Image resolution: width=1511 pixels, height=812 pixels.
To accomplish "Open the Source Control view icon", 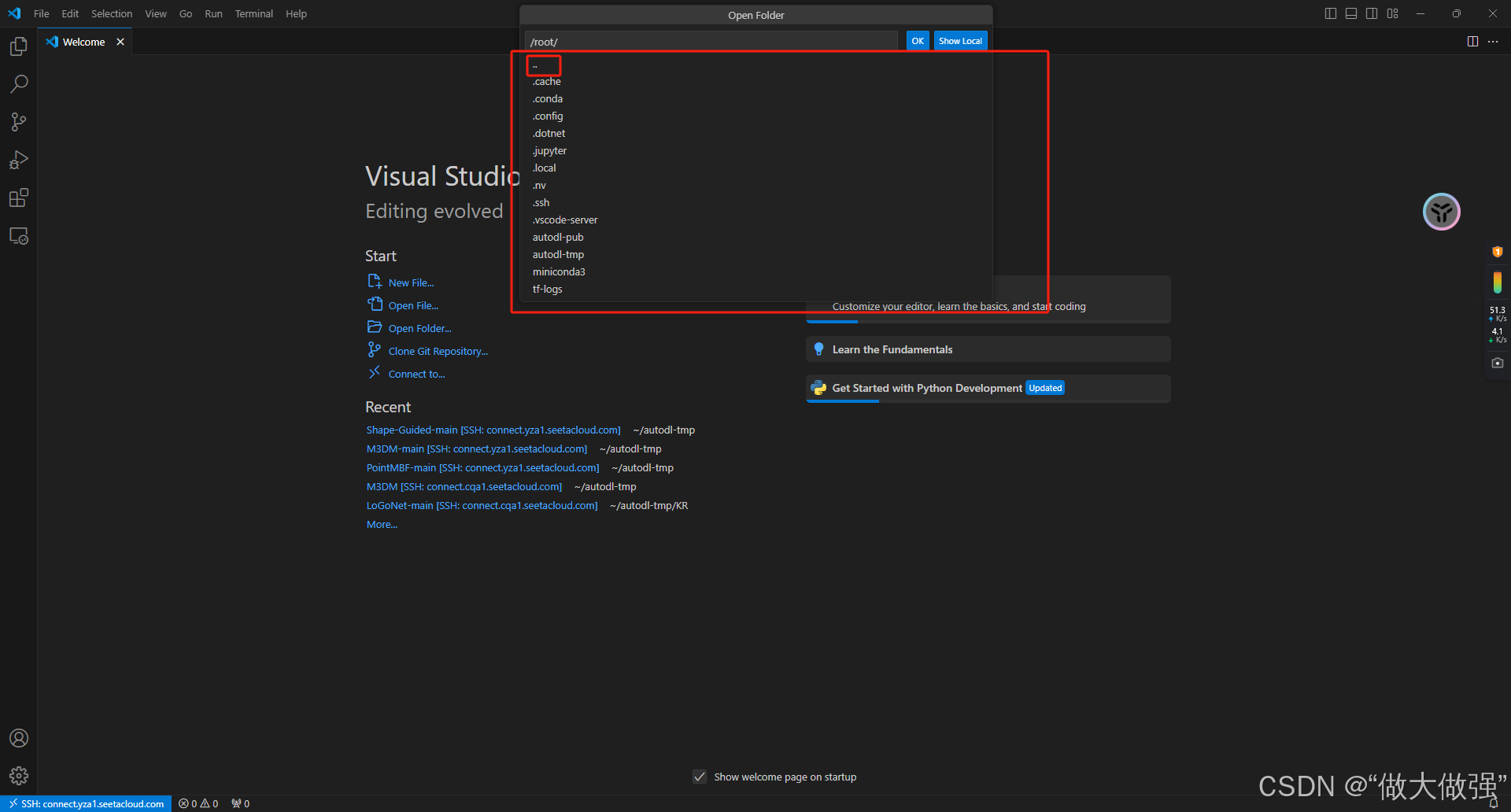I will pos(19,122).
